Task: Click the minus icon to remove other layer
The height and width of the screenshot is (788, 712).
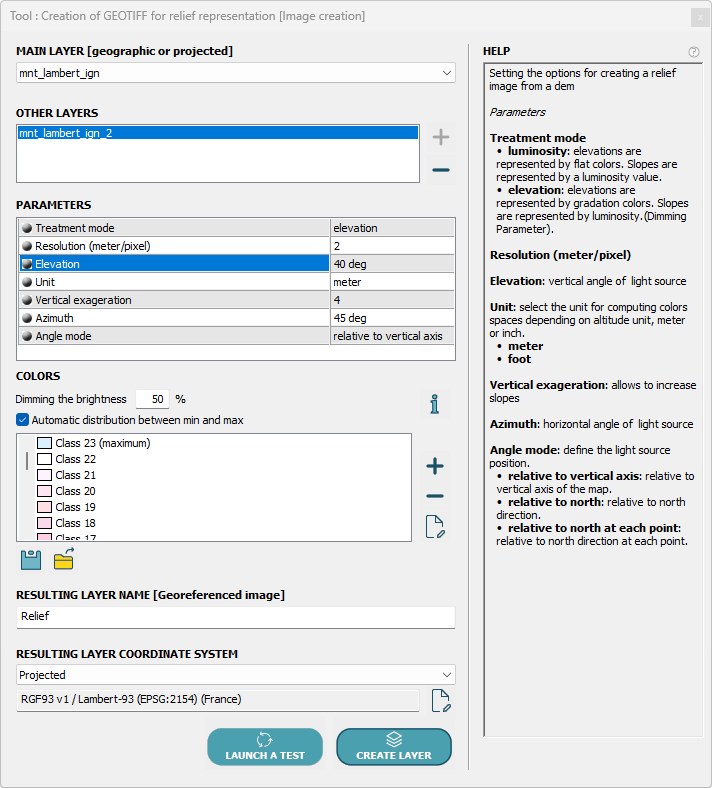Action: [440, 170]
